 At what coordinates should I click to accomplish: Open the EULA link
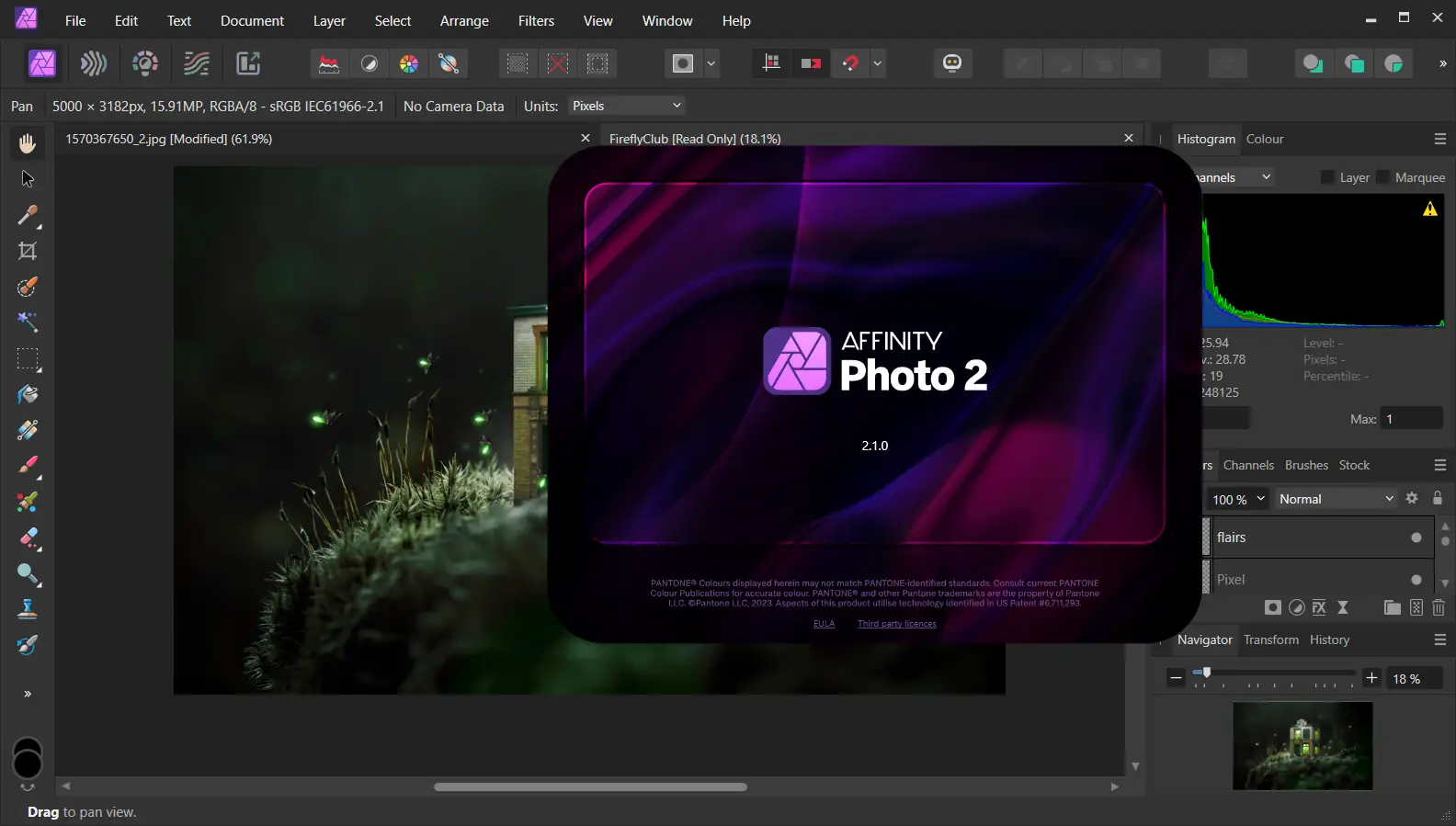coord(824,624)
